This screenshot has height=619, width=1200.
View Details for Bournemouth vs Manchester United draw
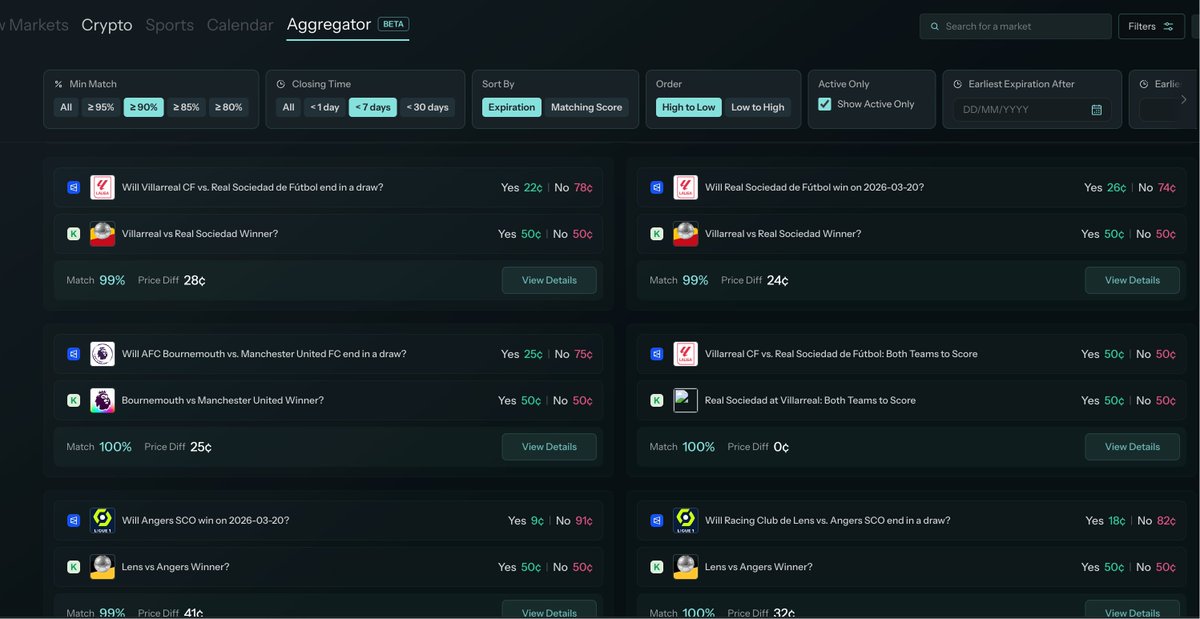(549, 447)
